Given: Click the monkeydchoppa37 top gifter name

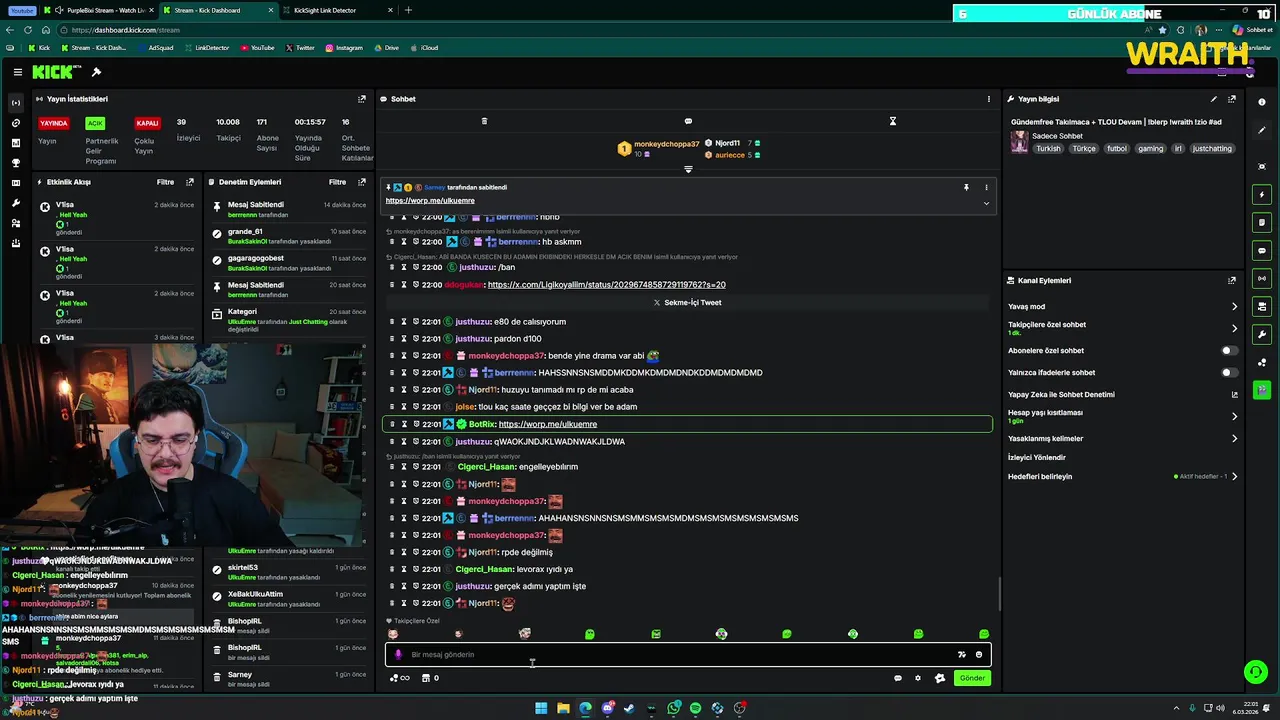Looking at the screenshot, I should point(666,144).
